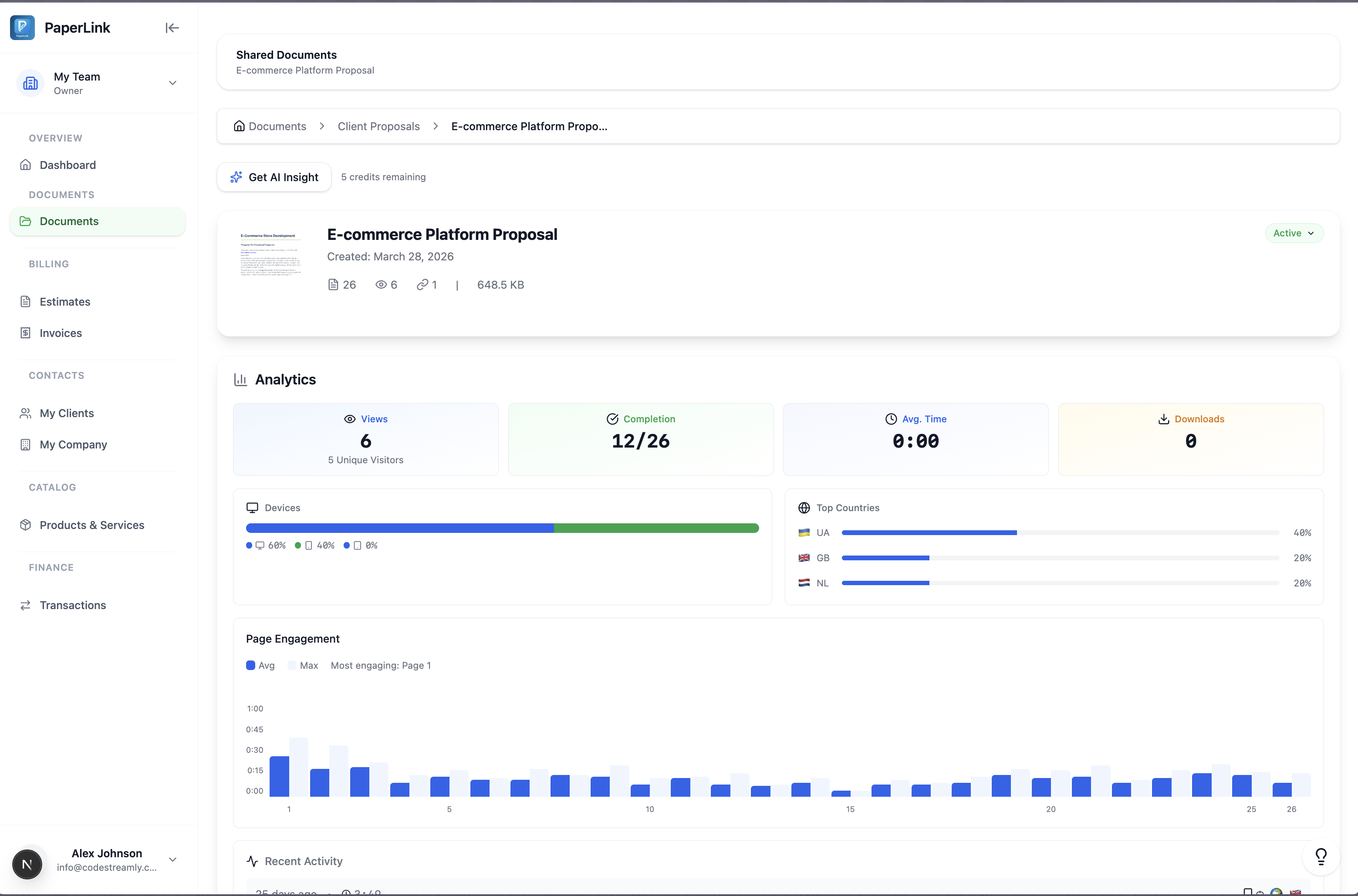
Task: Open the Client Proposals breadcrumb link
Action: click(378, 126)
